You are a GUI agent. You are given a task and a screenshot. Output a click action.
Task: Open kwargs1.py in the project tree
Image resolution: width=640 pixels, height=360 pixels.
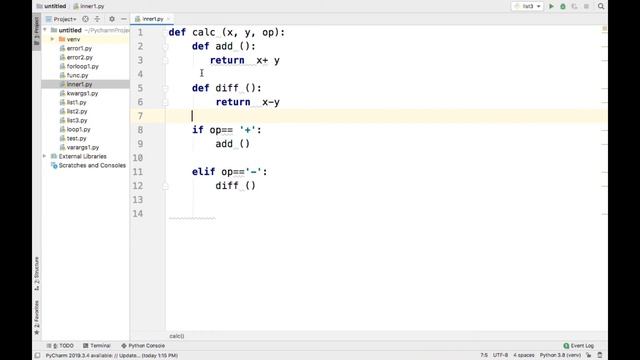click(82, 93)
